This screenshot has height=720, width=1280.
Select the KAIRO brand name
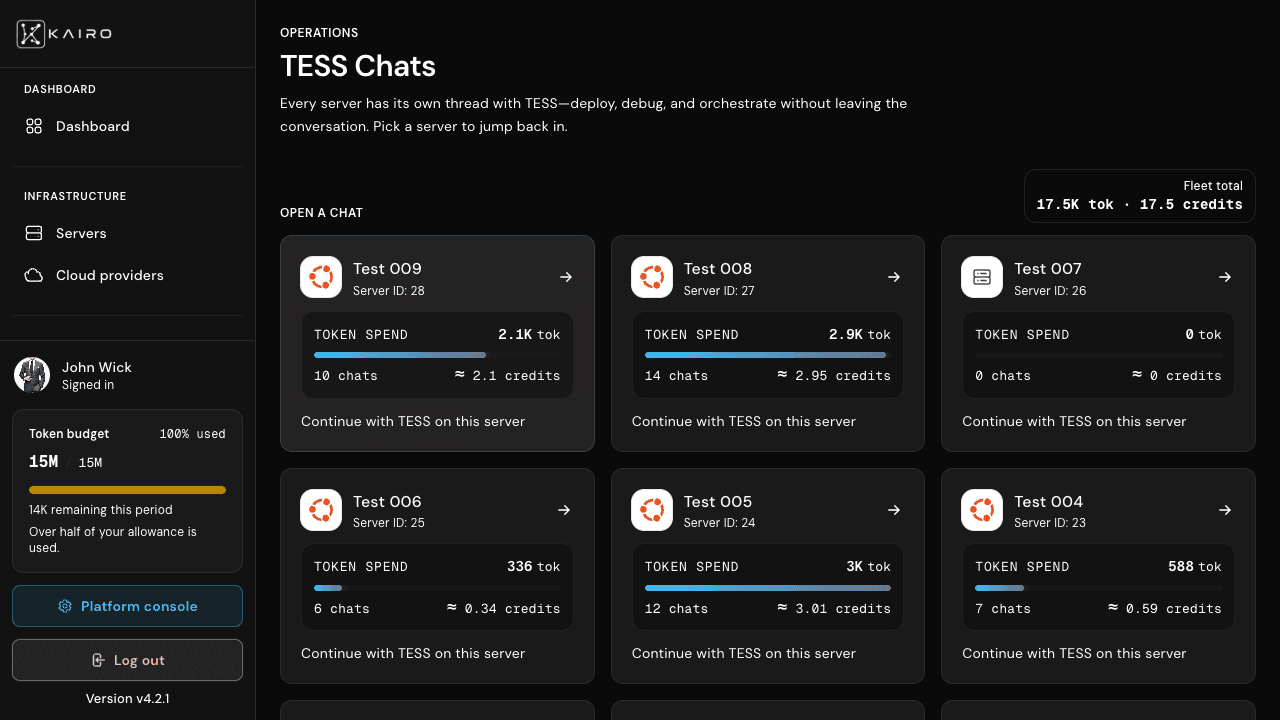point(81,34)
